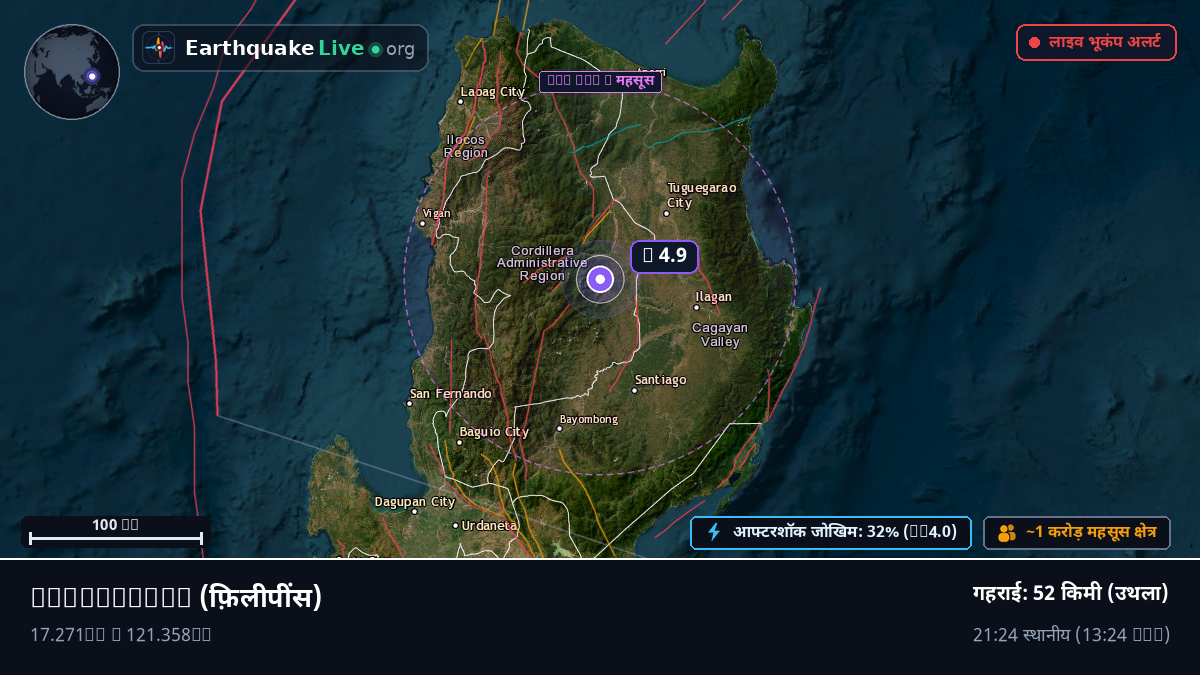The height and width of the screenshot is (675, 1200).
Task: Click the city dot beside Urdaneta
Action: coord(455,525)
